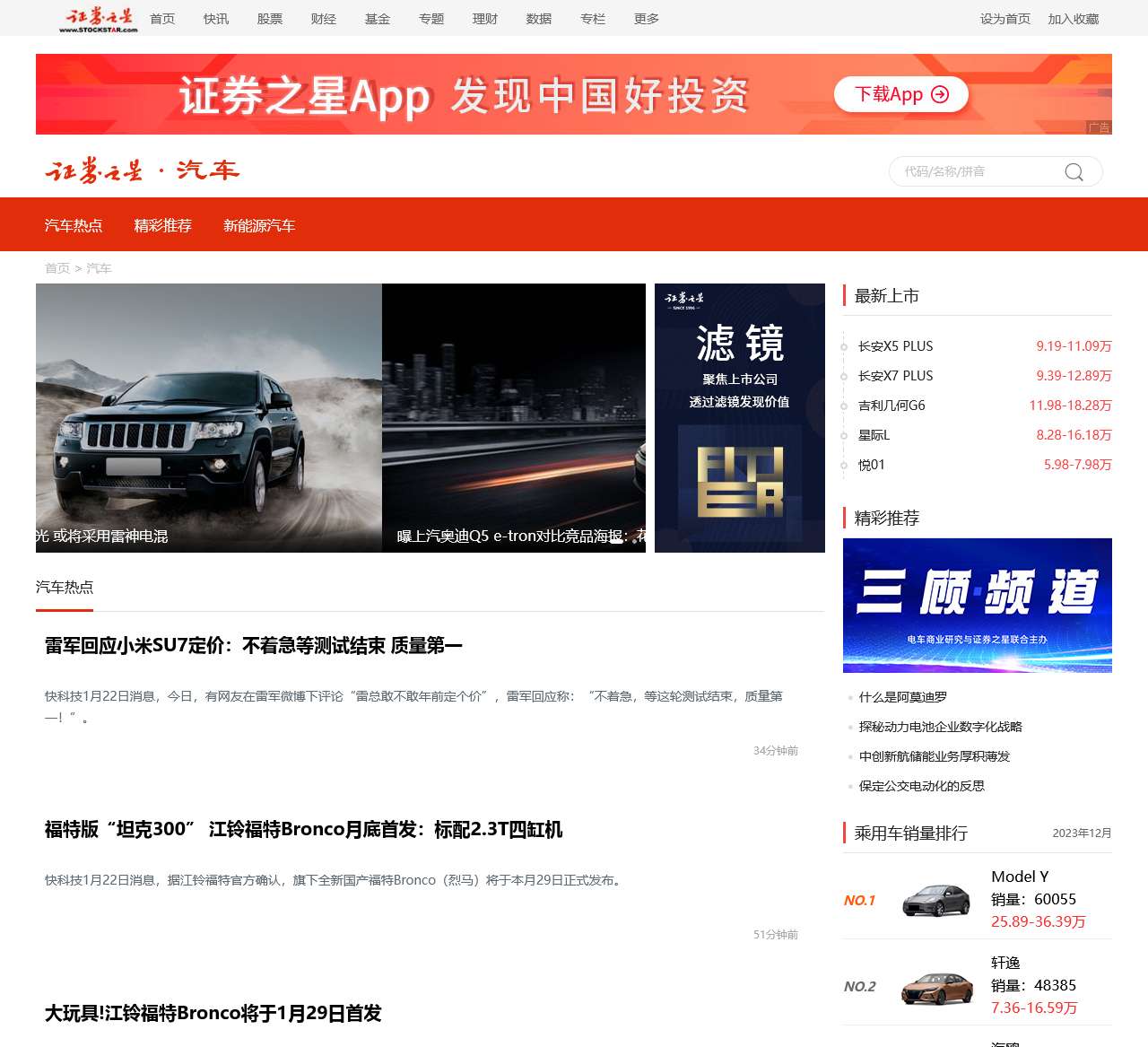Click price 11.98-18.28万
1148x1047 pixels.
(x=1070, y=406)
